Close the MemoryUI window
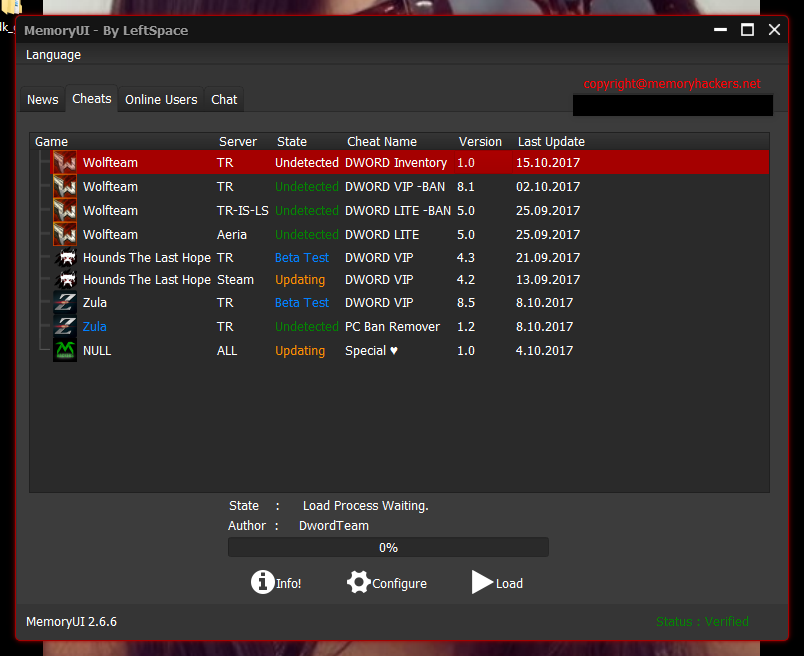This screenshot has height=656, width=804. [x=774, y=30]
